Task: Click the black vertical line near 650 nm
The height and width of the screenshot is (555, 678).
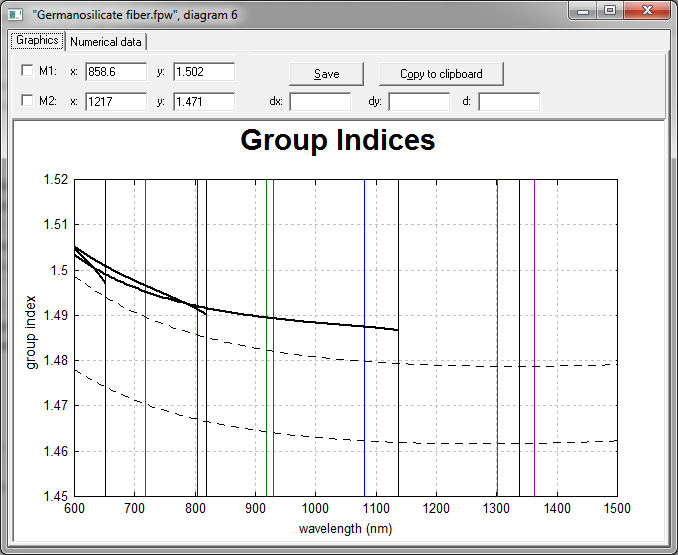Action: click(106, 337)
